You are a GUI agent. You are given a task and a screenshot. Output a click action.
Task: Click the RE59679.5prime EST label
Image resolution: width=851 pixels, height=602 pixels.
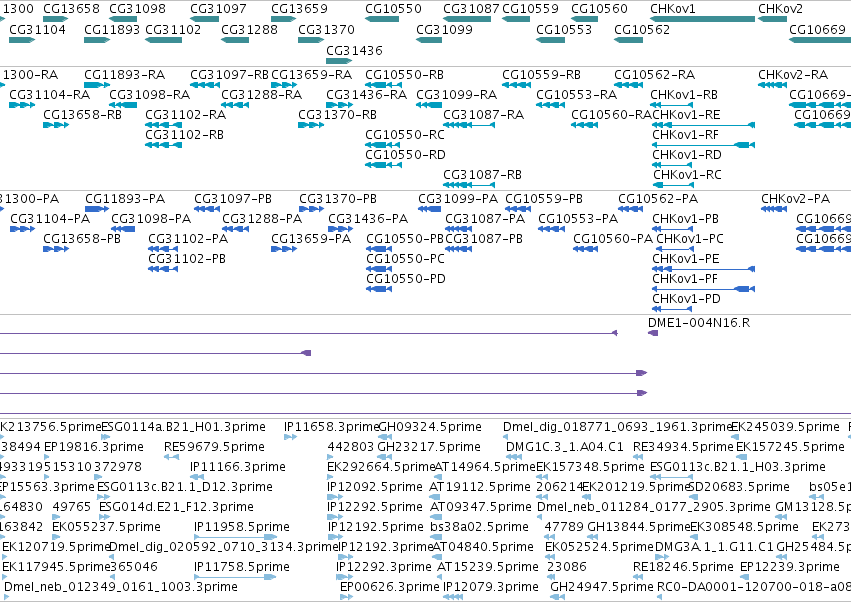pos(214,447)
